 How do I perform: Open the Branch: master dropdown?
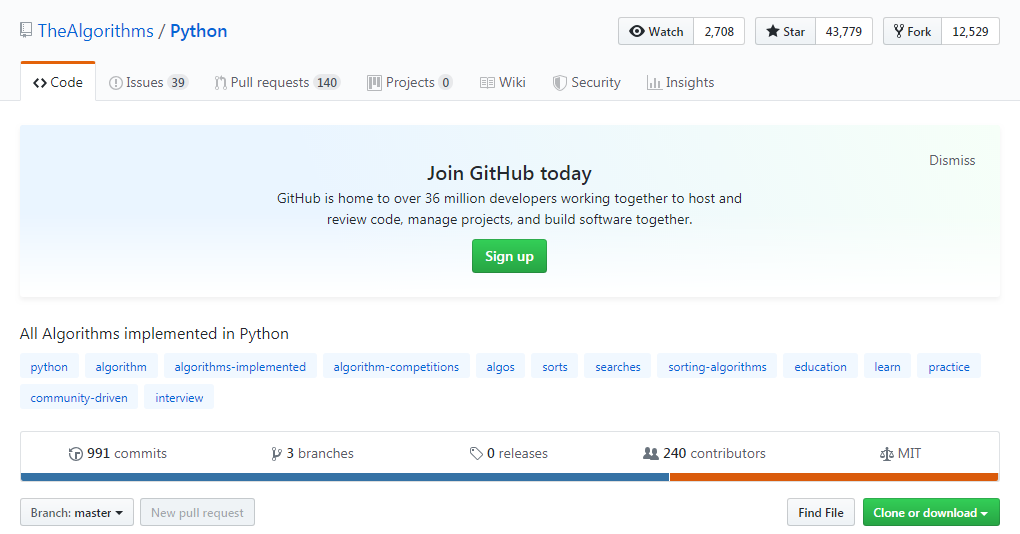click(77, 512)
